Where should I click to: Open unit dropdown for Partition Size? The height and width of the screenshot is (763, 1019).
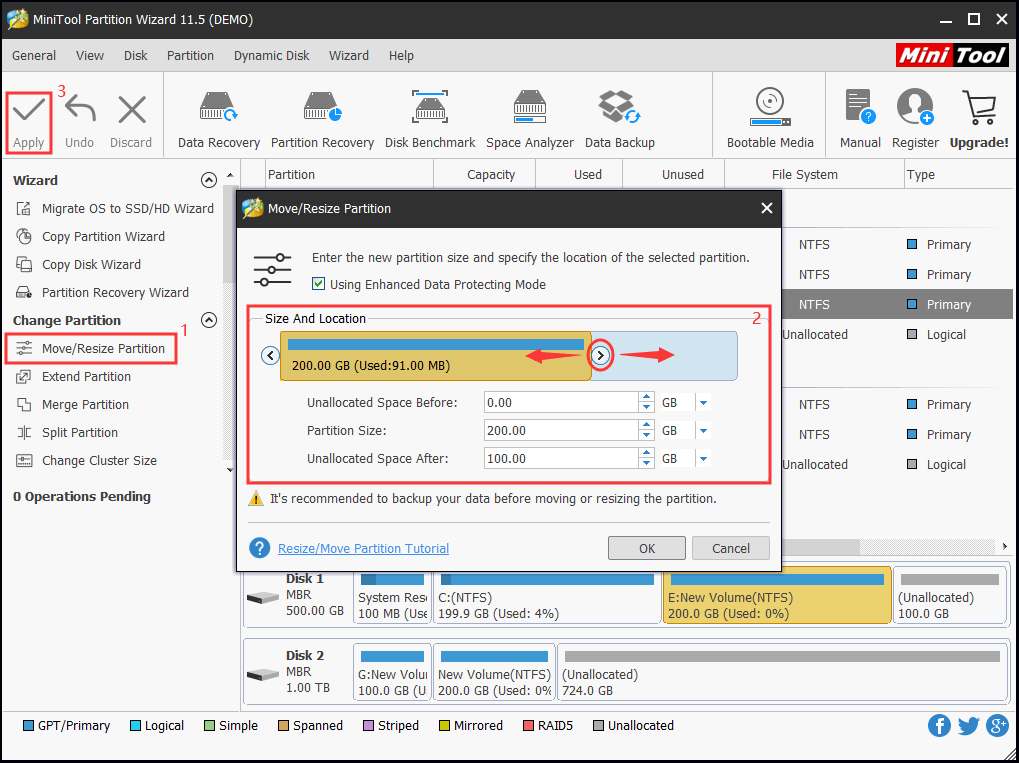coord(703,431)
